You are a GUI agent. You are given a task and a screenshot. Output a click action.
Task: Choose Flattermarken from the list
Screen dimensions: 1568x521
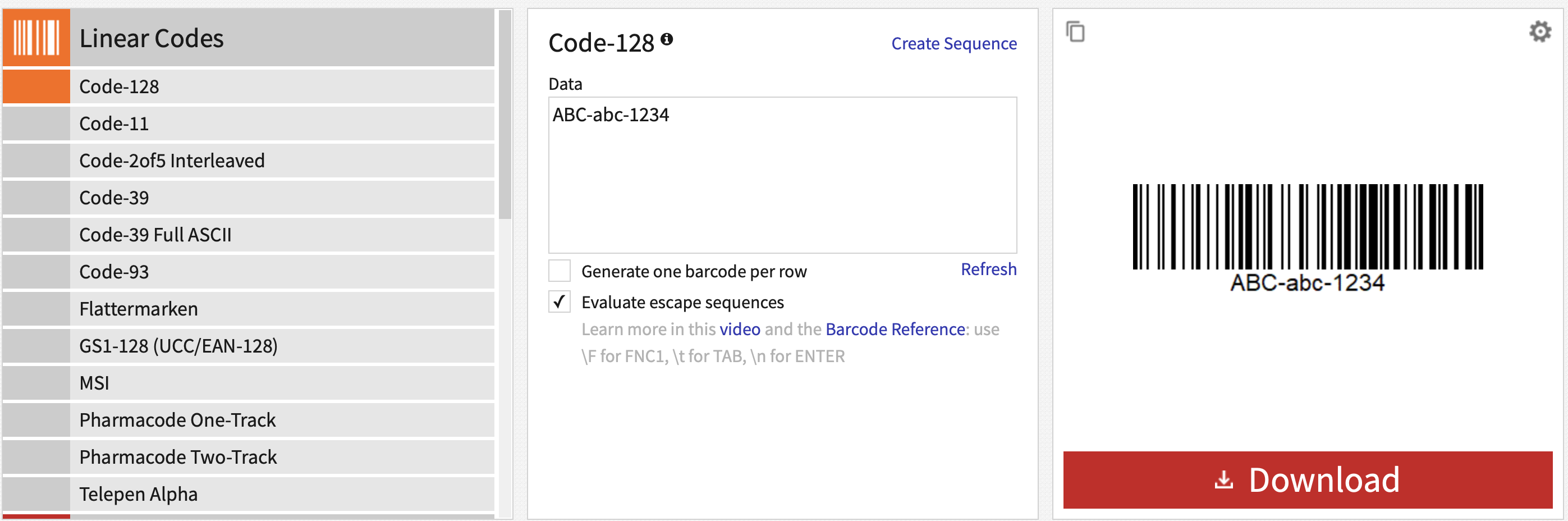coord(249,309)
